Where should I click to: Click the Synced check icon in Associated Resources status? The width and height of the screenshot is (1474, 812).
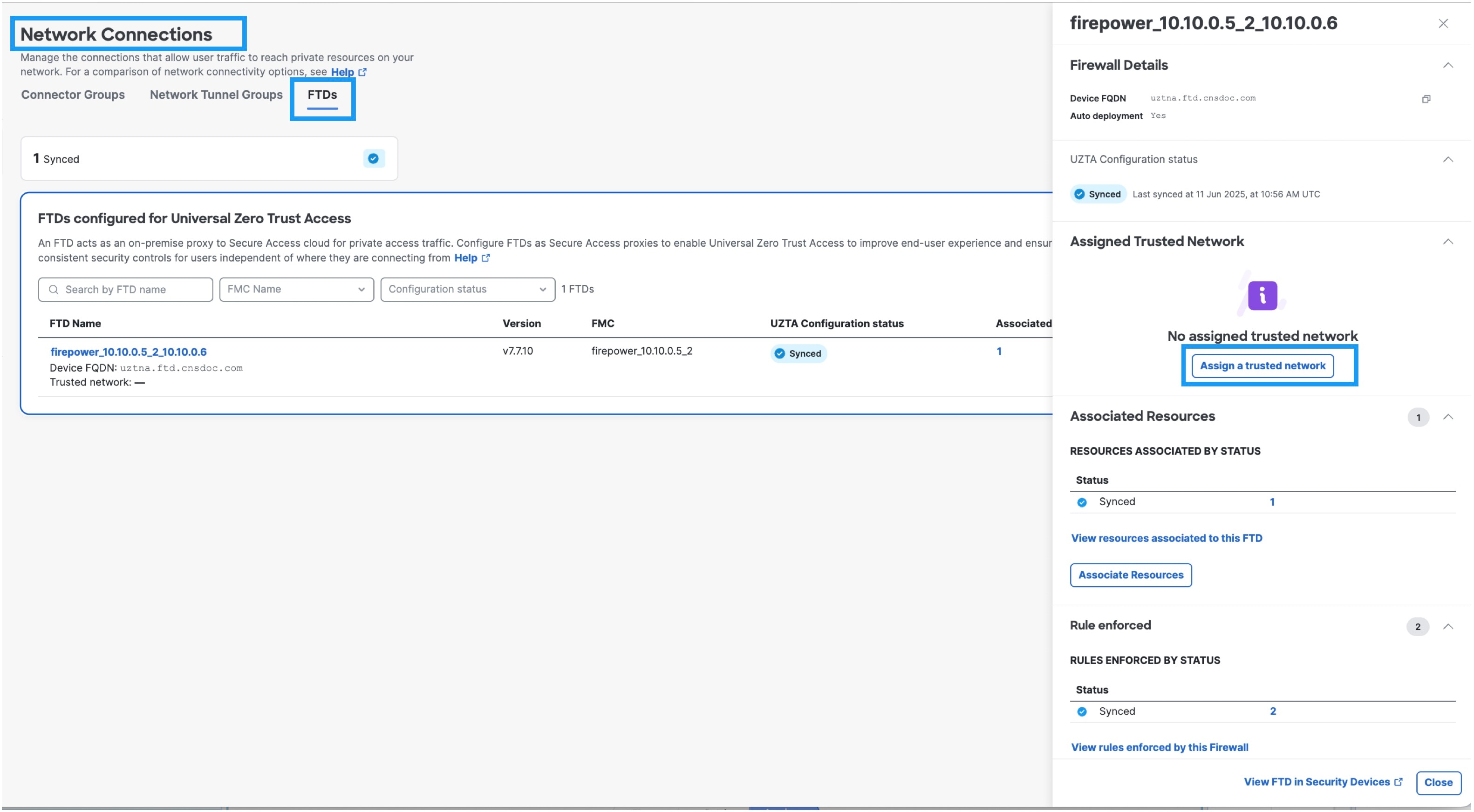tap(1081, 503)
